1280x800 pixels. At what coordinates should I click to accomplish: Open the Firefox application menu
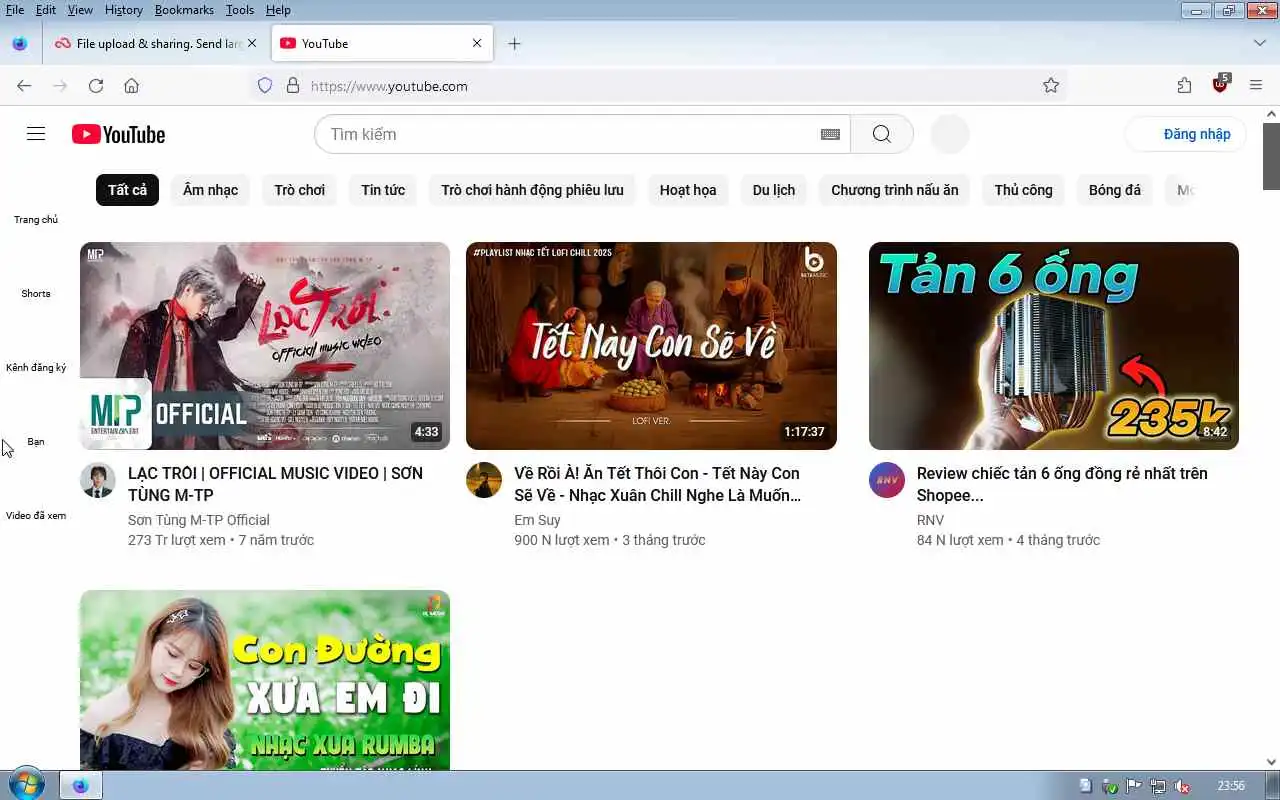coord(1256,86)
